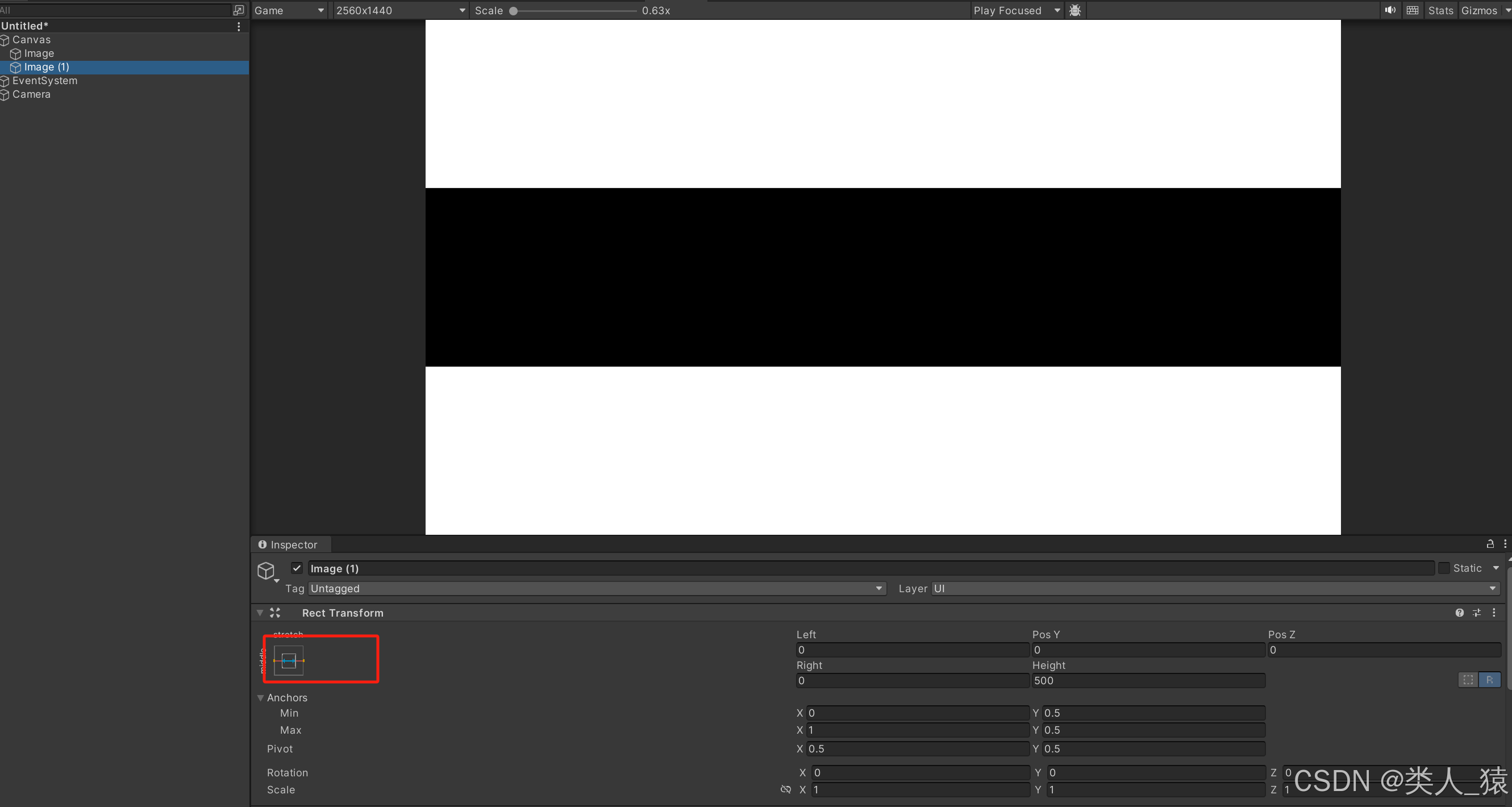Toggle Stats overlay in Game view
Screen dimensions: 1512x807
(x=1440, y=10)
